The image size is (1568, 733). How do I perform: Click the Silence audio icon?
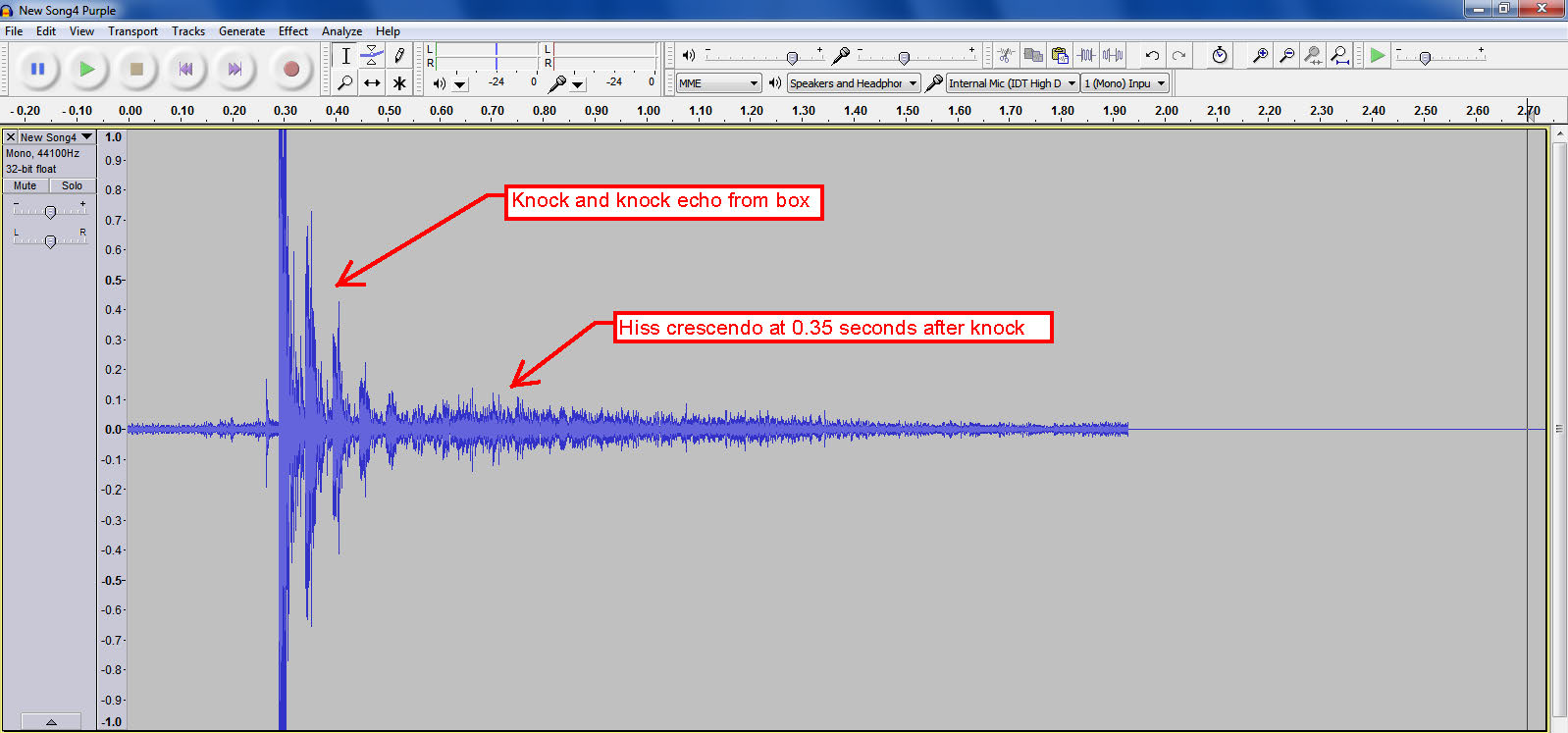coord(1113,56)
